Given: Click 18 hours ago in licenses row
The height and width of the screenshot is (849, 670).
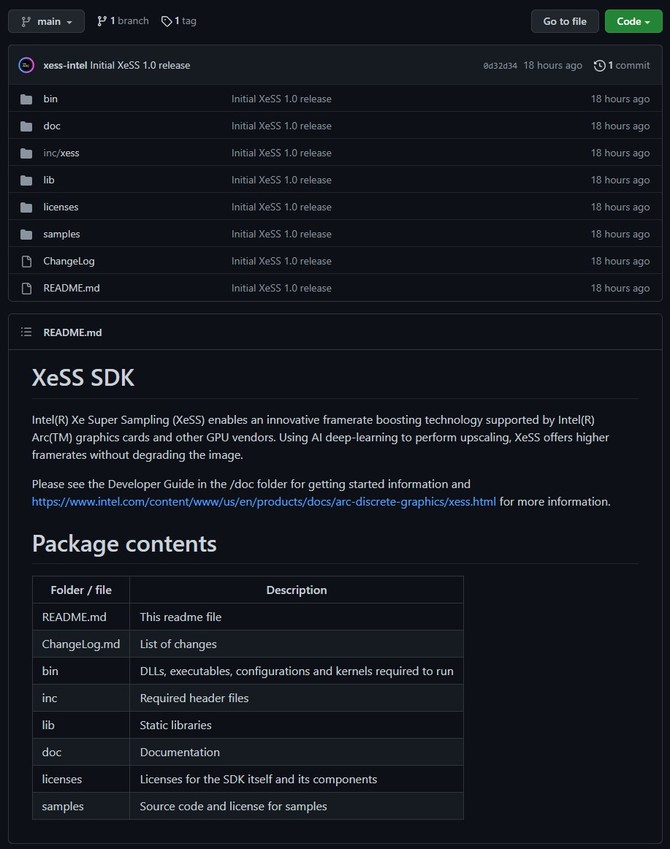Looking at the screenshot, I should [620, 207].
